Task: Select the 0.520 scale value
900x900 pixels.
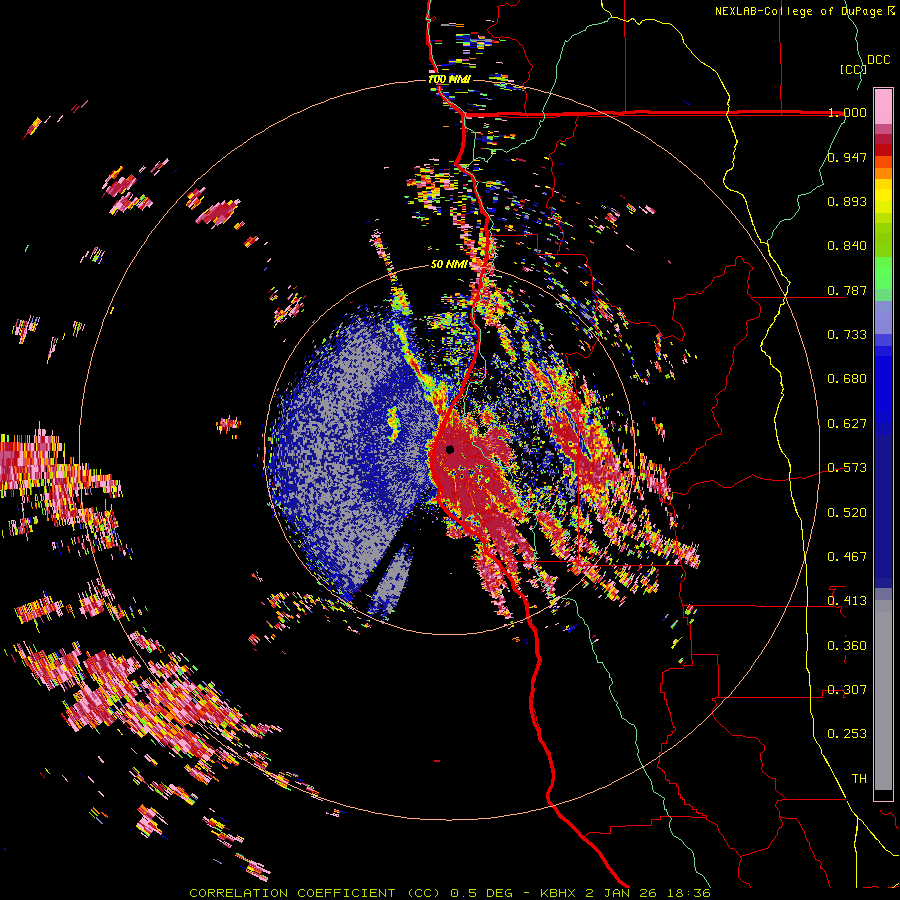Action: point(847,512)
